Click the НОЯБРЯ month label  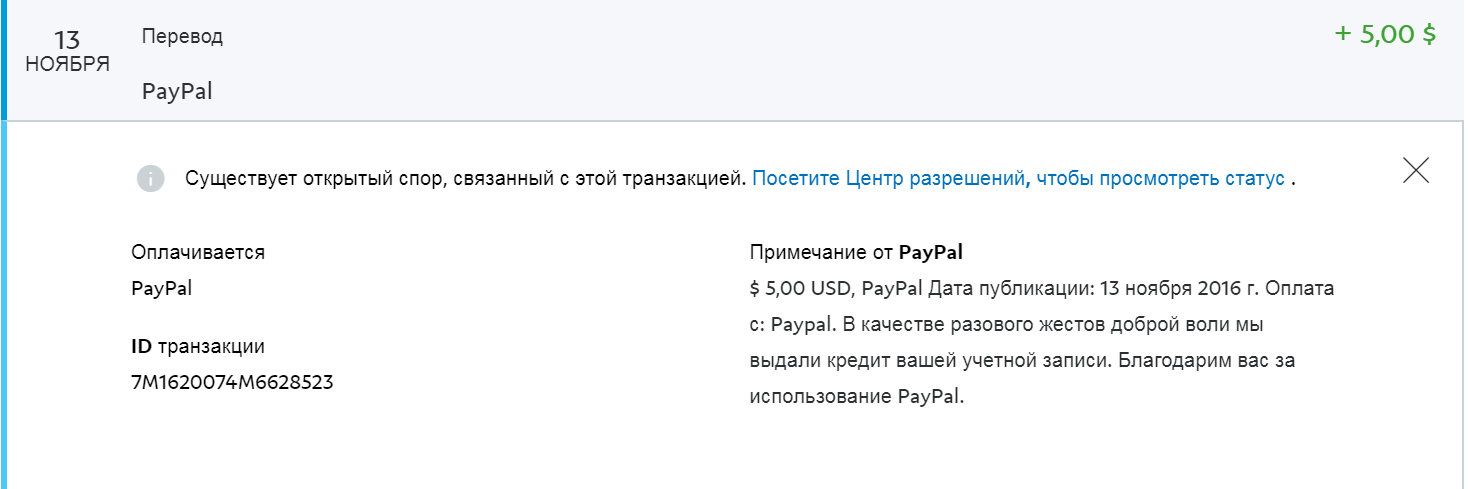(x=67, y=65)
